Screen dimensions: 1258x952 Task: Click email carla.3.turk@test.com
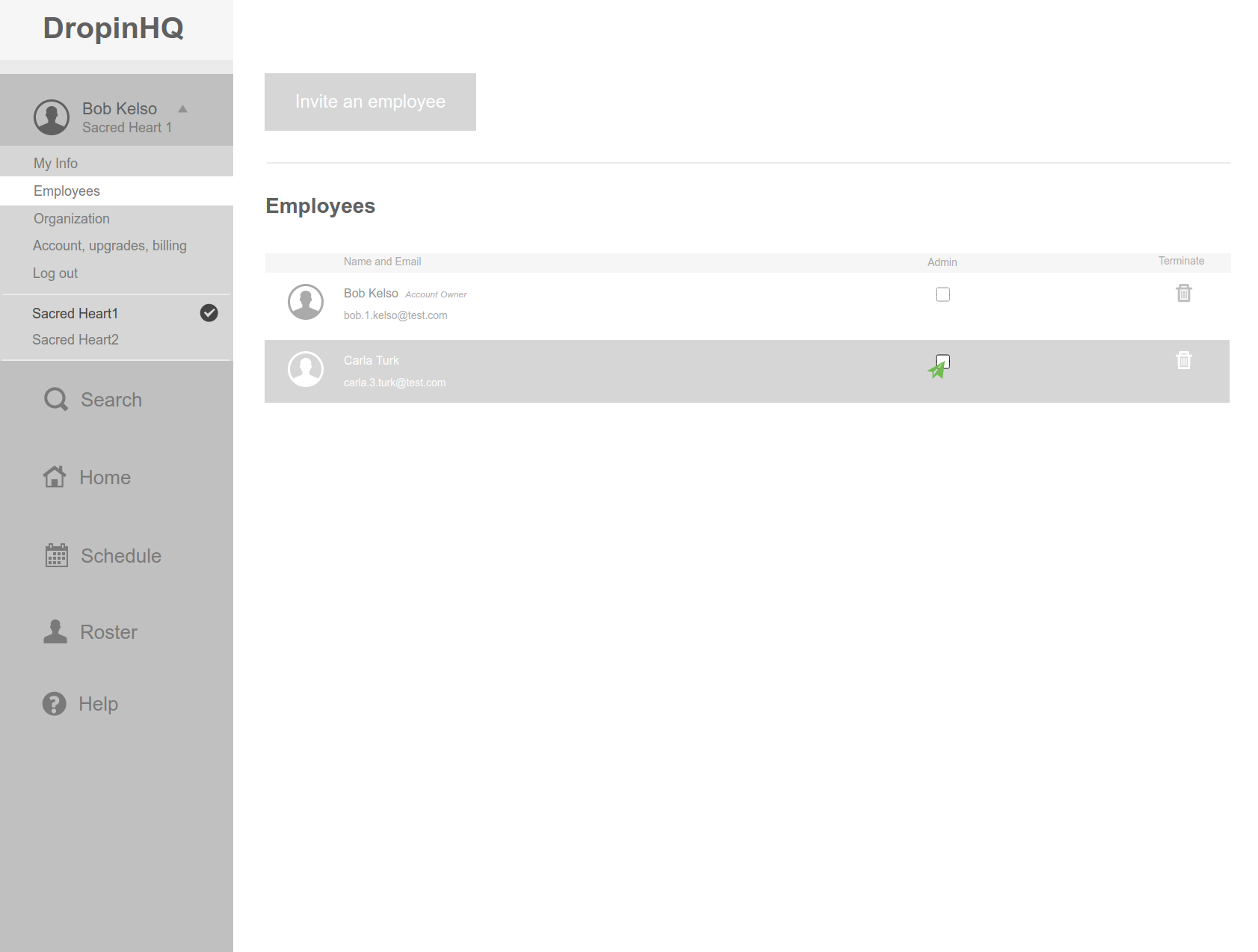(x=395, y=383)
